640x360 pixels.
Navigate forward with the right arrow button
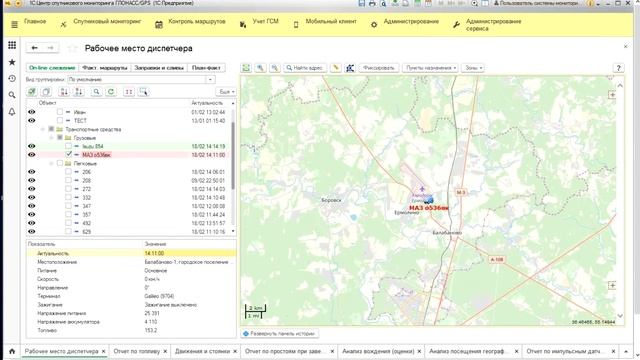click(x=51, y=48)
